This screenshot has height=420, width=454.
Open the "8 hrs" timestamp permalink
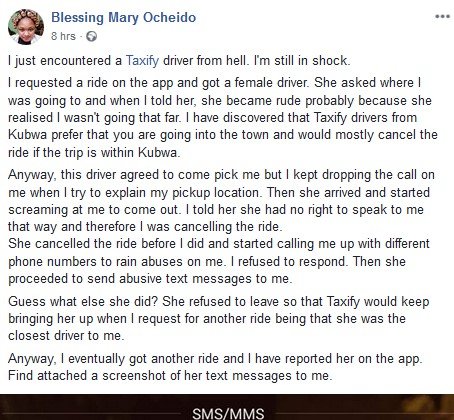point(63,36)
